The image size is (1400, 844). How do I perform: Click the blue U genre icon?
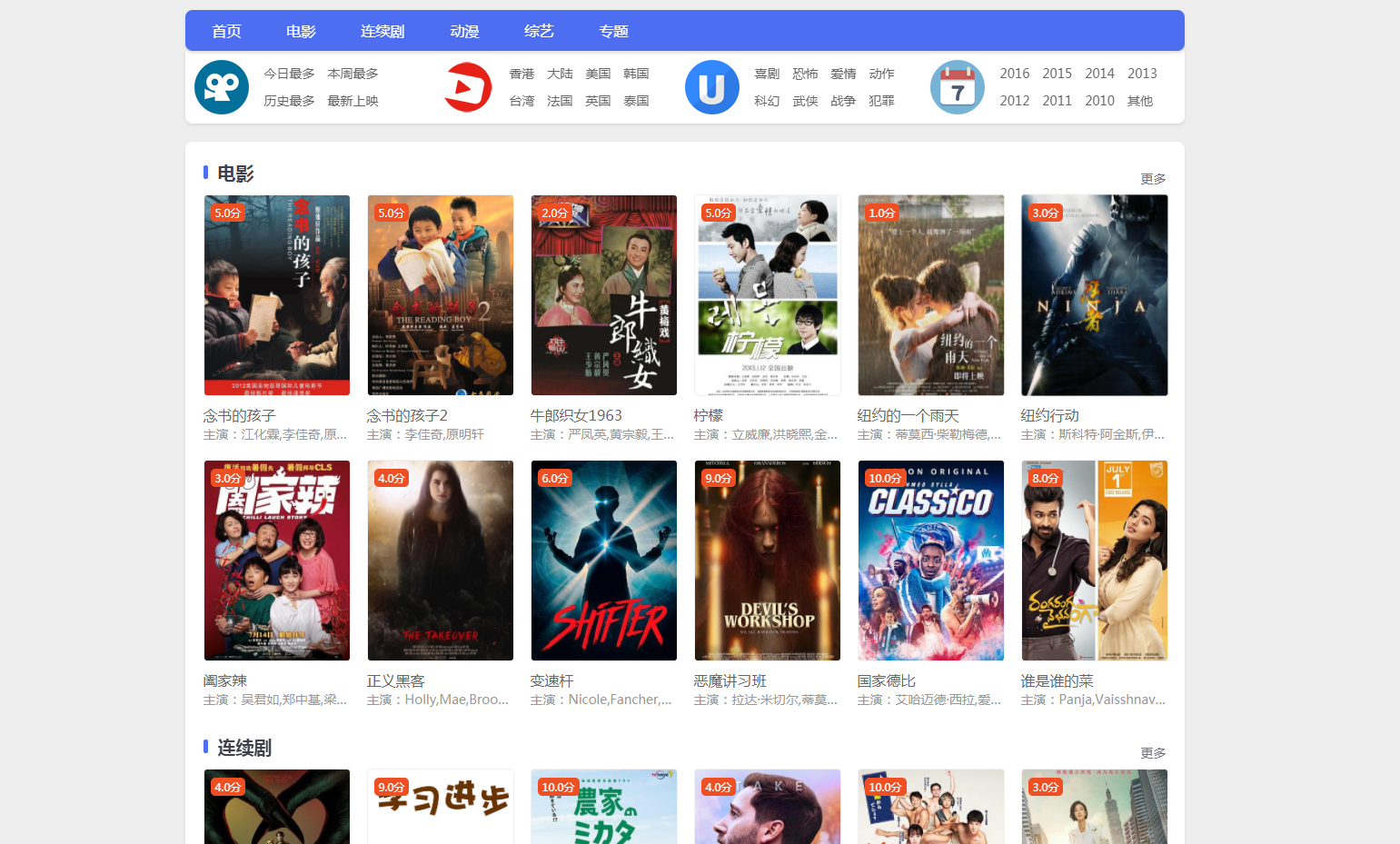coord(712,87)
